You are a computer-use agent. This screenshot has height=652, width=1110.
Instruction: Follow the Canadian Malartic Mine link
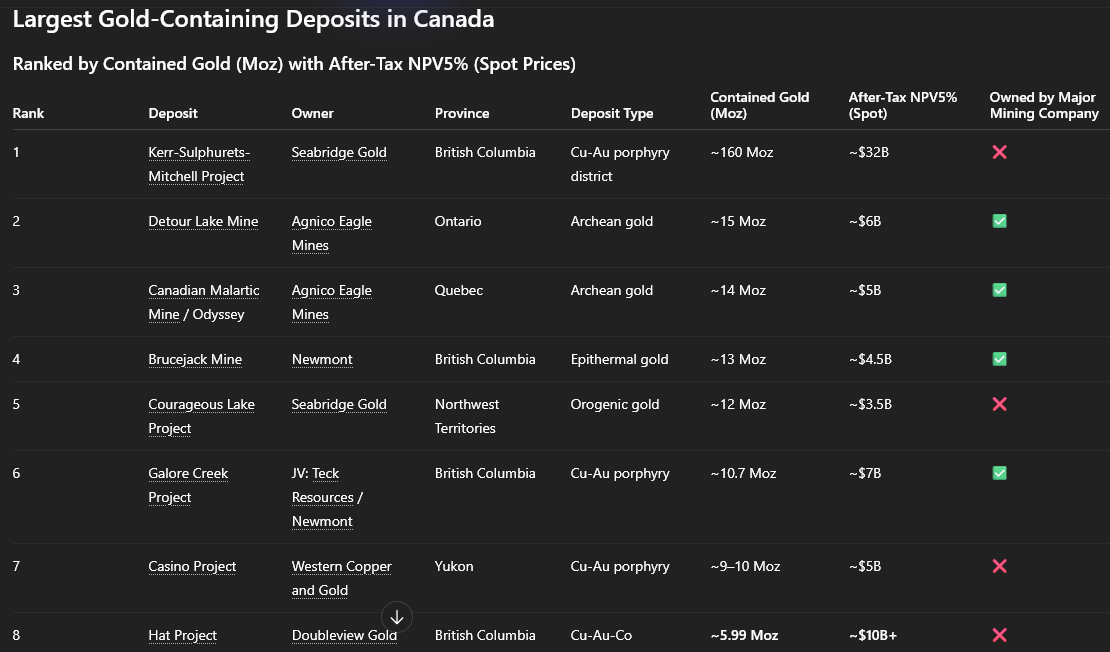tap(204, 290)
